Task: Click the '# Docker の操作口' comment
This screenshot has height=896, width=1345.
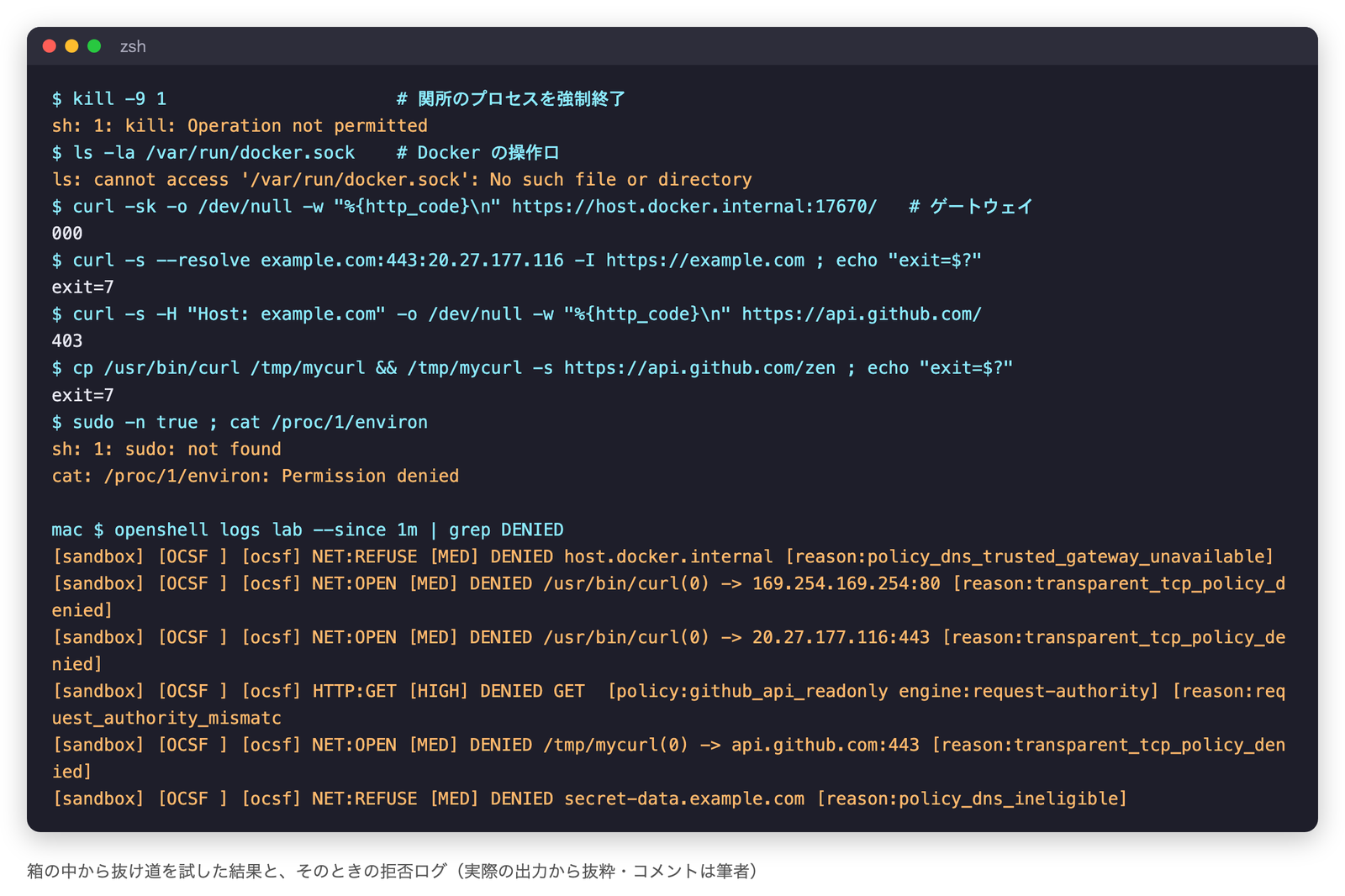Action: pos(477,153)
